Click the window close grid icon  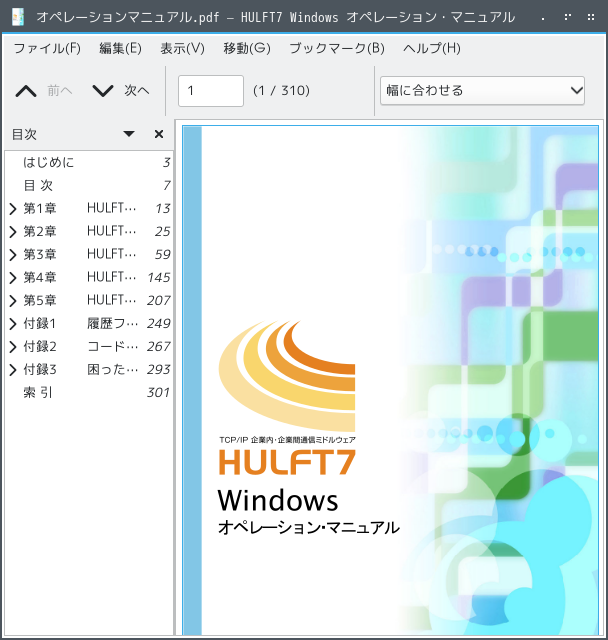pyautogui.click(x=590, y=17)
